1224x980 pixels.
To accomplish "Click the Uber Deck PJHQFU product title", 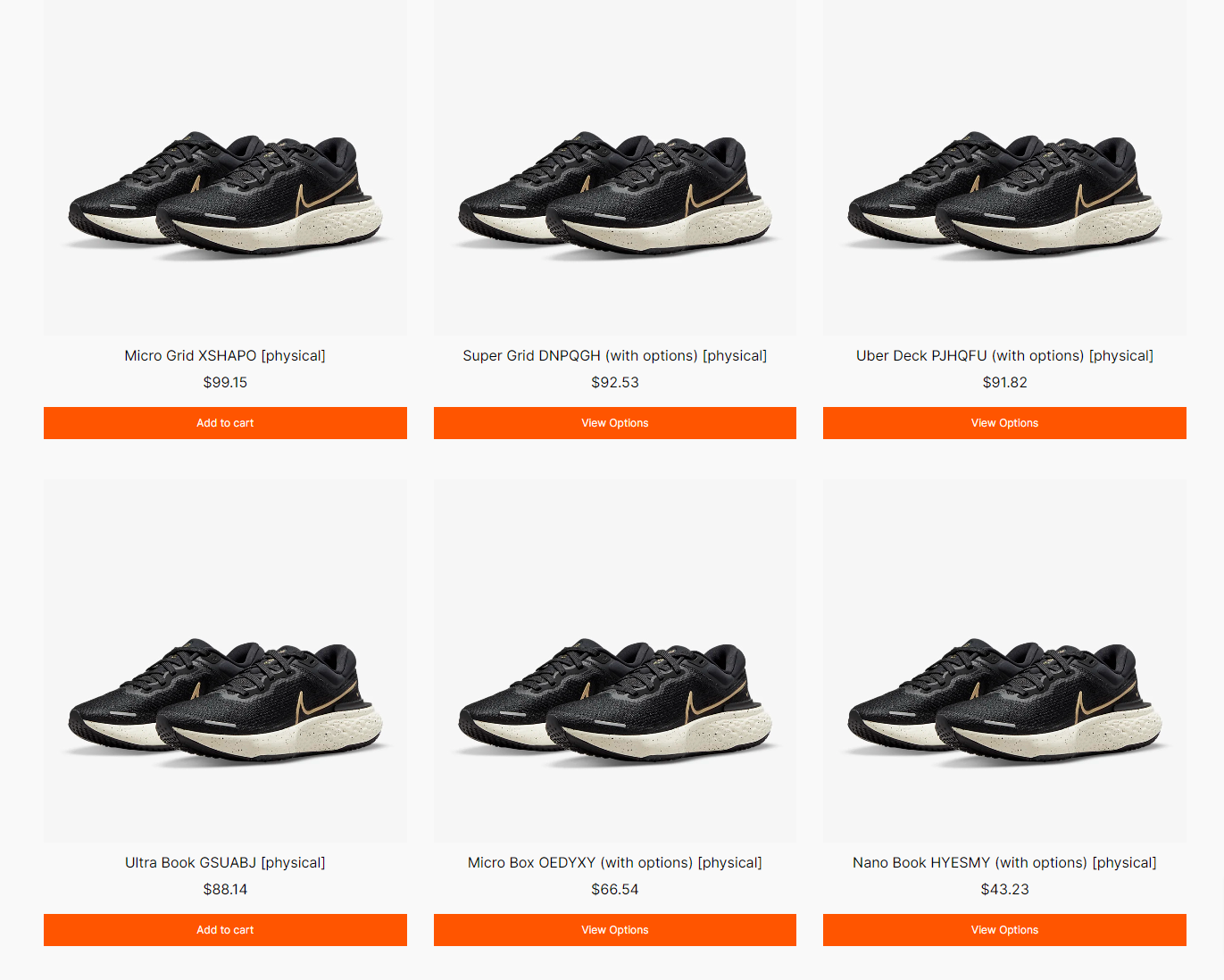I will (1004, 355).
